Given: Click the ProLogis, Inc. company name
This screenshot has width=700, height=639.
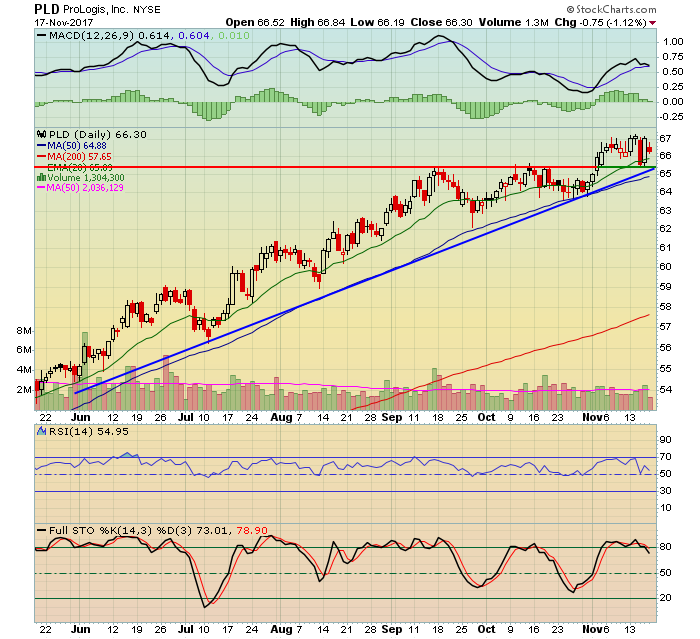Looking at the screenshot, I should [x=96, y=9].
